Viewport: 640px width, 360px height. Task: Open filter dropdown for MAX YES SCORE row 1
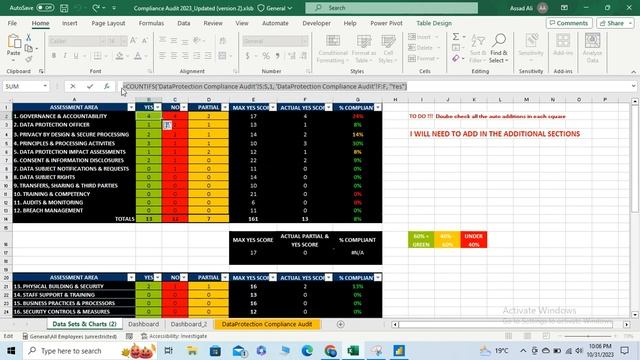pyautogui.click(x=273, y=107)
